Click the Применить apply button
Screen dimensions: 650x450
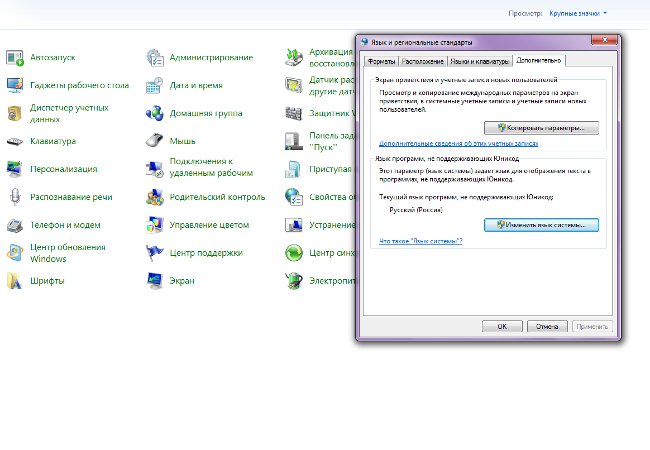pyautogui.click(x=592, y=327)
